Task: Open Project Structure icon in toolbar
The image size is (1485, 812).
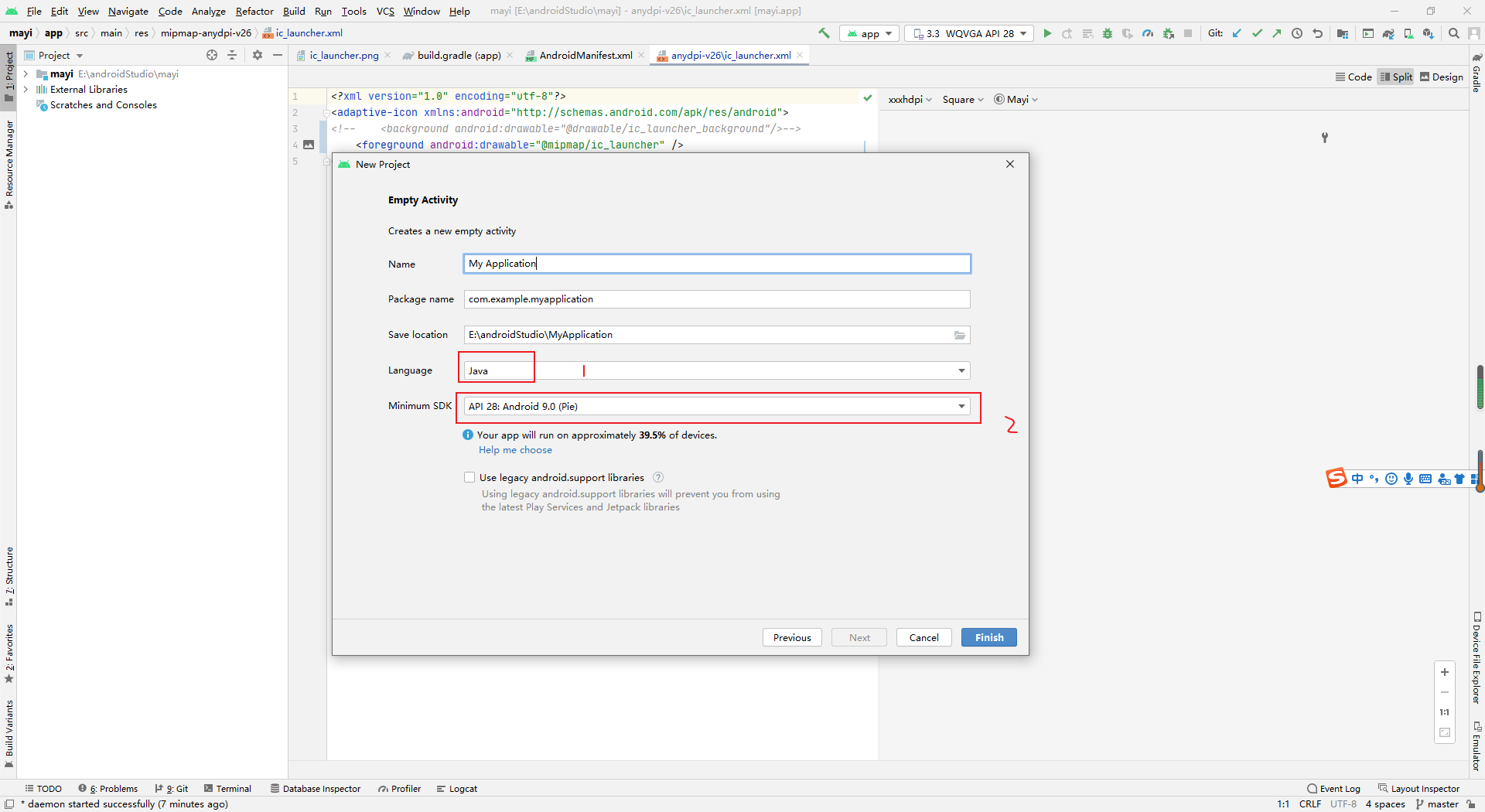Action: (x=1343, y=33)
